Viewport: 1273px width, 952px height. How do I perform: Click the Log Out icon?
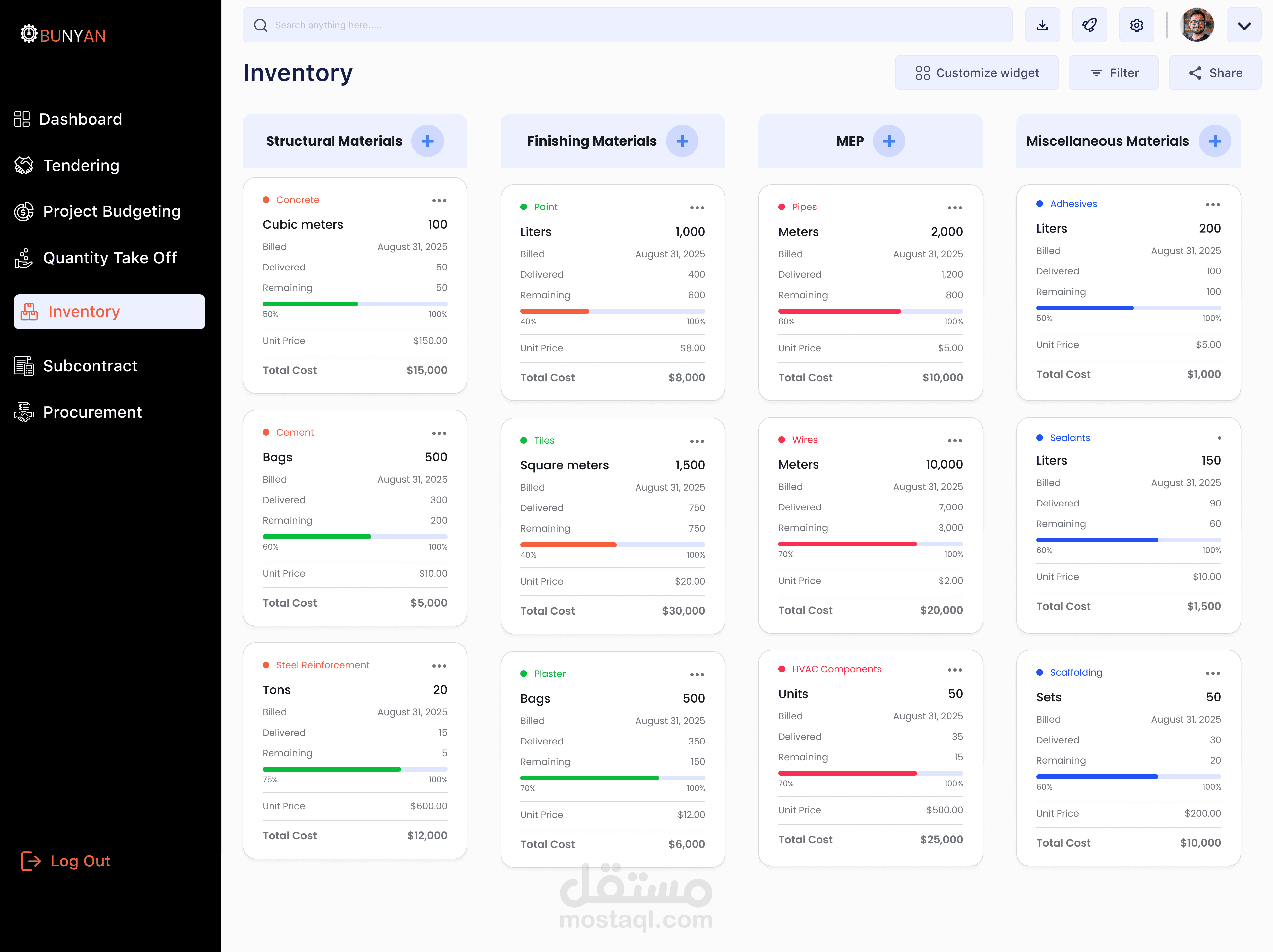[30, 861]
